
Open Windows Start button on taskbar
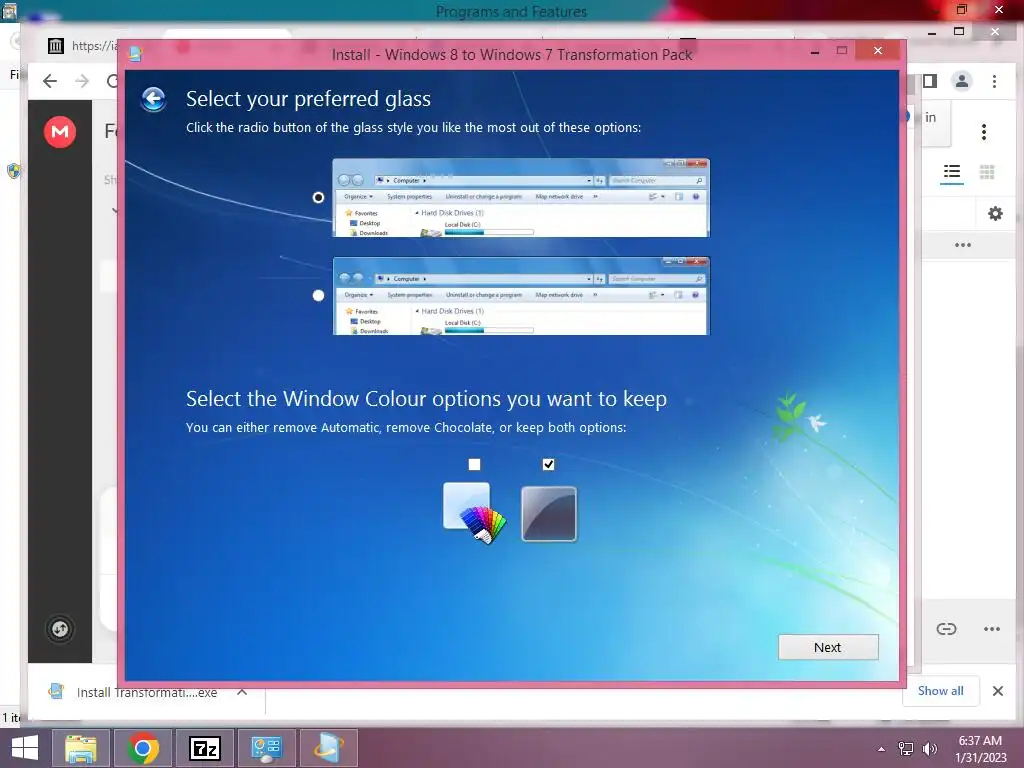[x=25, y=748]
